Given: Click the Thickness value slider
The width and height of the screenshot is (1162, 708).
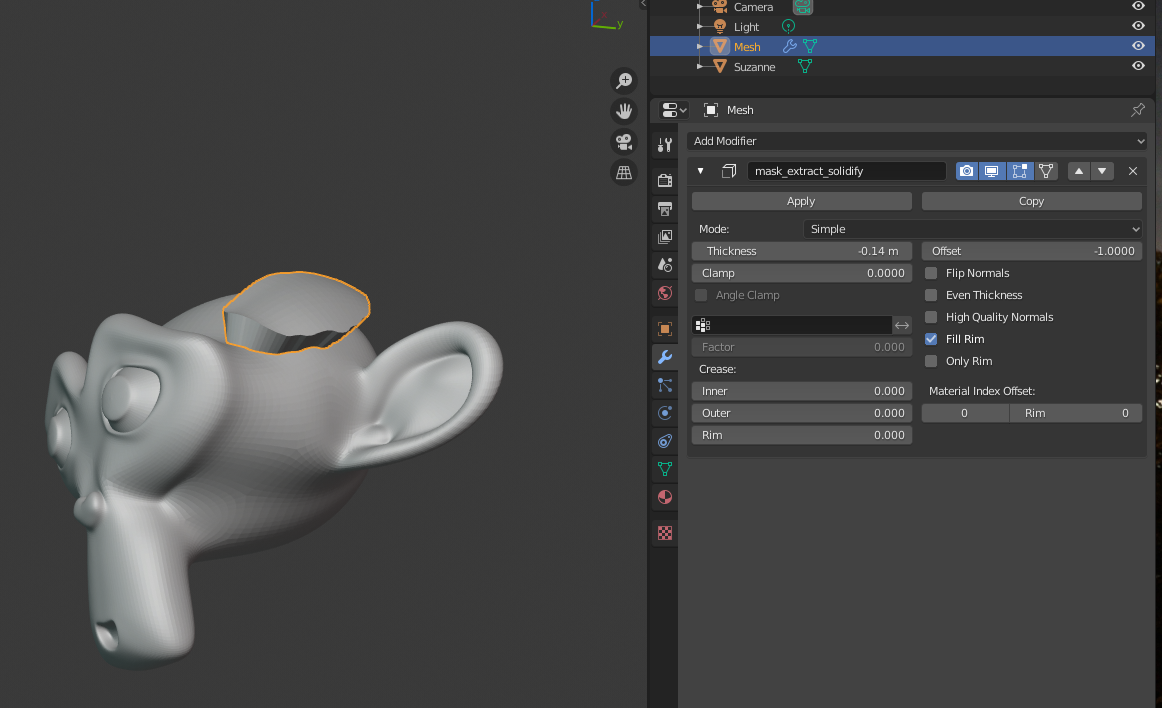Looking at the screenshot, I should pos(801,251).
